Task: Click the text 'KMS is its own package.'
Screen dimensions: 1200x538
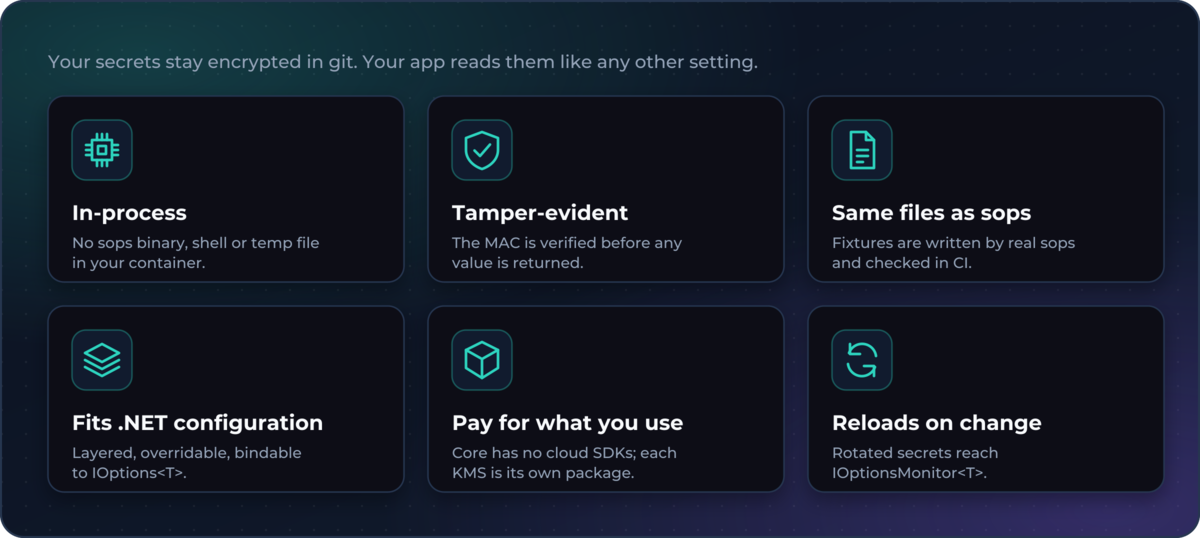Action: 543,473
